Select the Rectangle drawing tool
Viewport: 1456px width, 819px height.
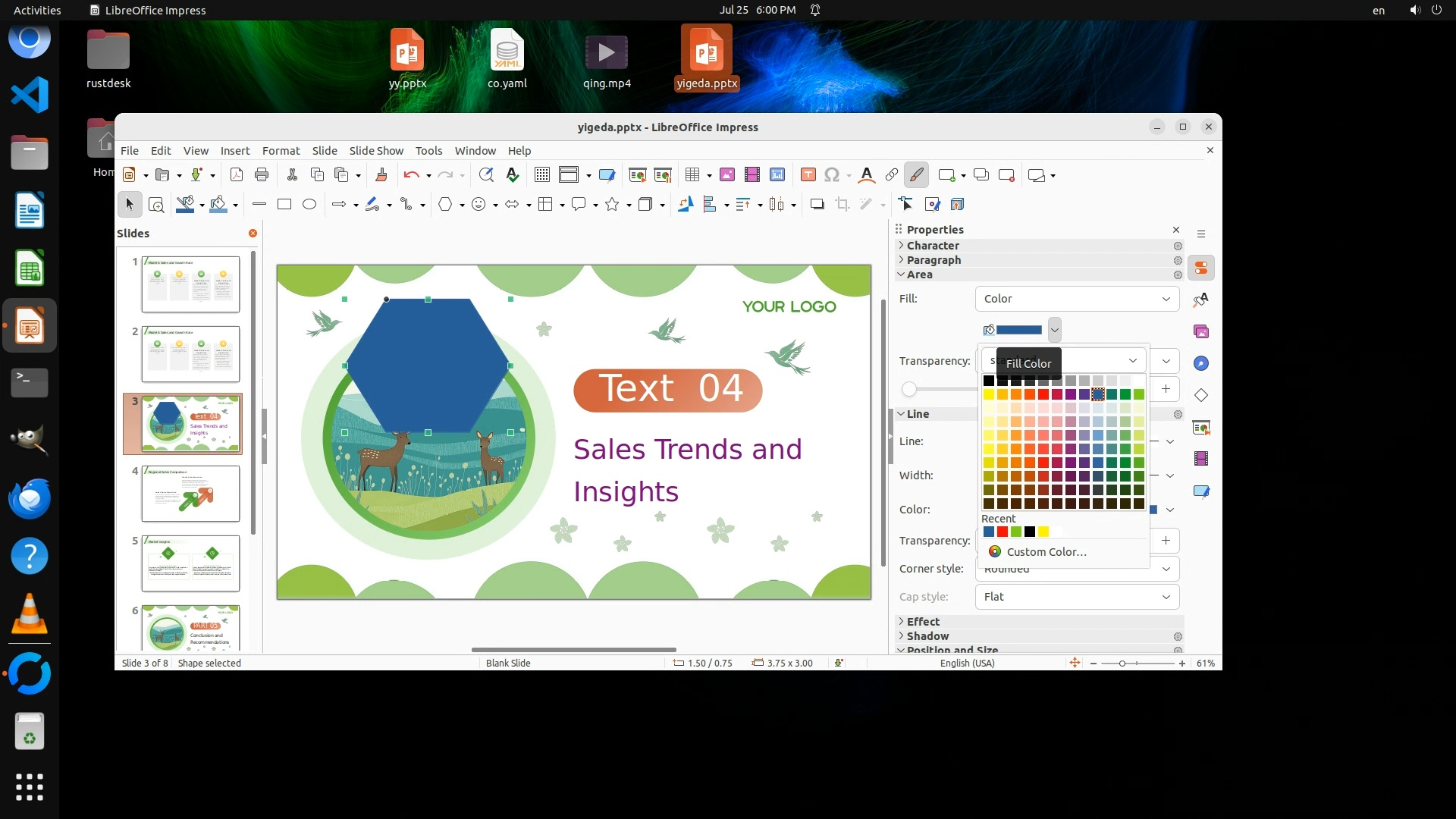click(x=284, y=204)
